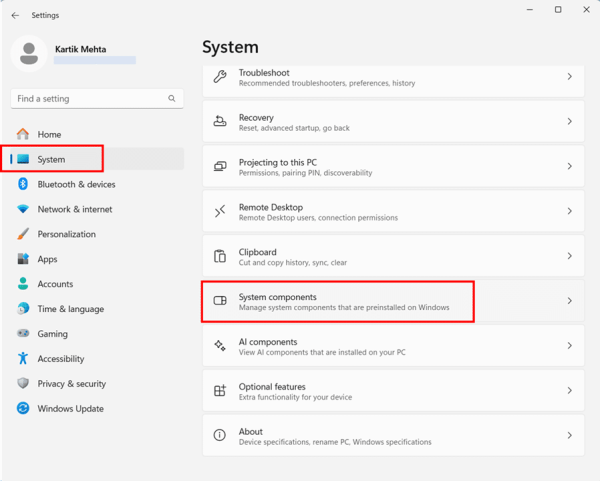Click the Kartik Mehta account name

pos(80,49)
